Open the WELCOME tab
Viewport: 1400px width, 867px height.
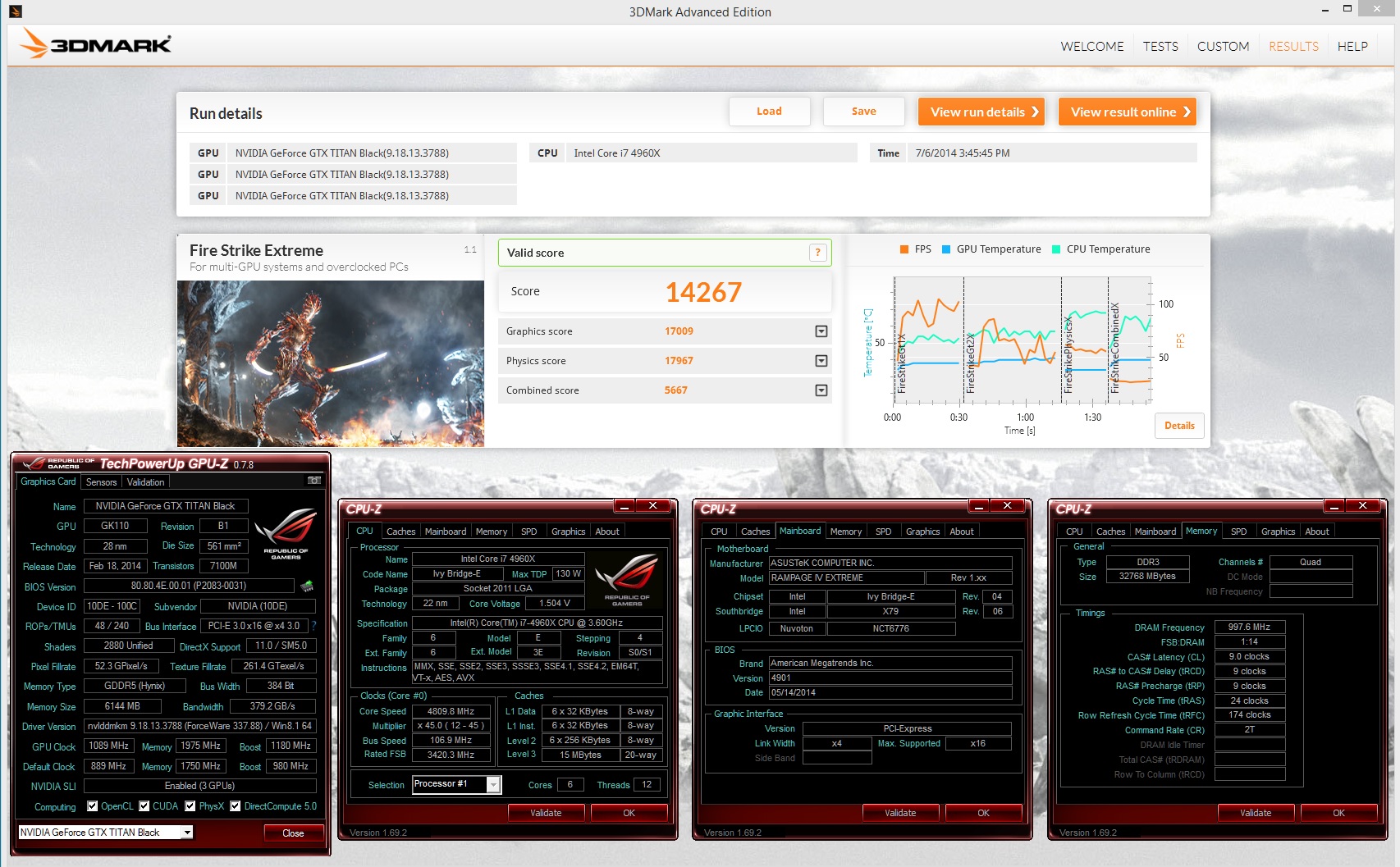pyautogui.click(x=1092, y=47)
